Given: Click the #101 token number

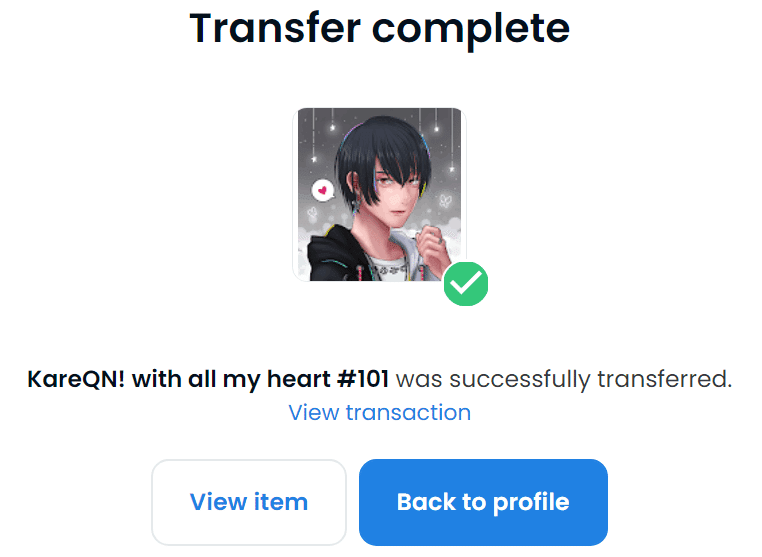Looking at the screenshot, I should coord(363,379).
